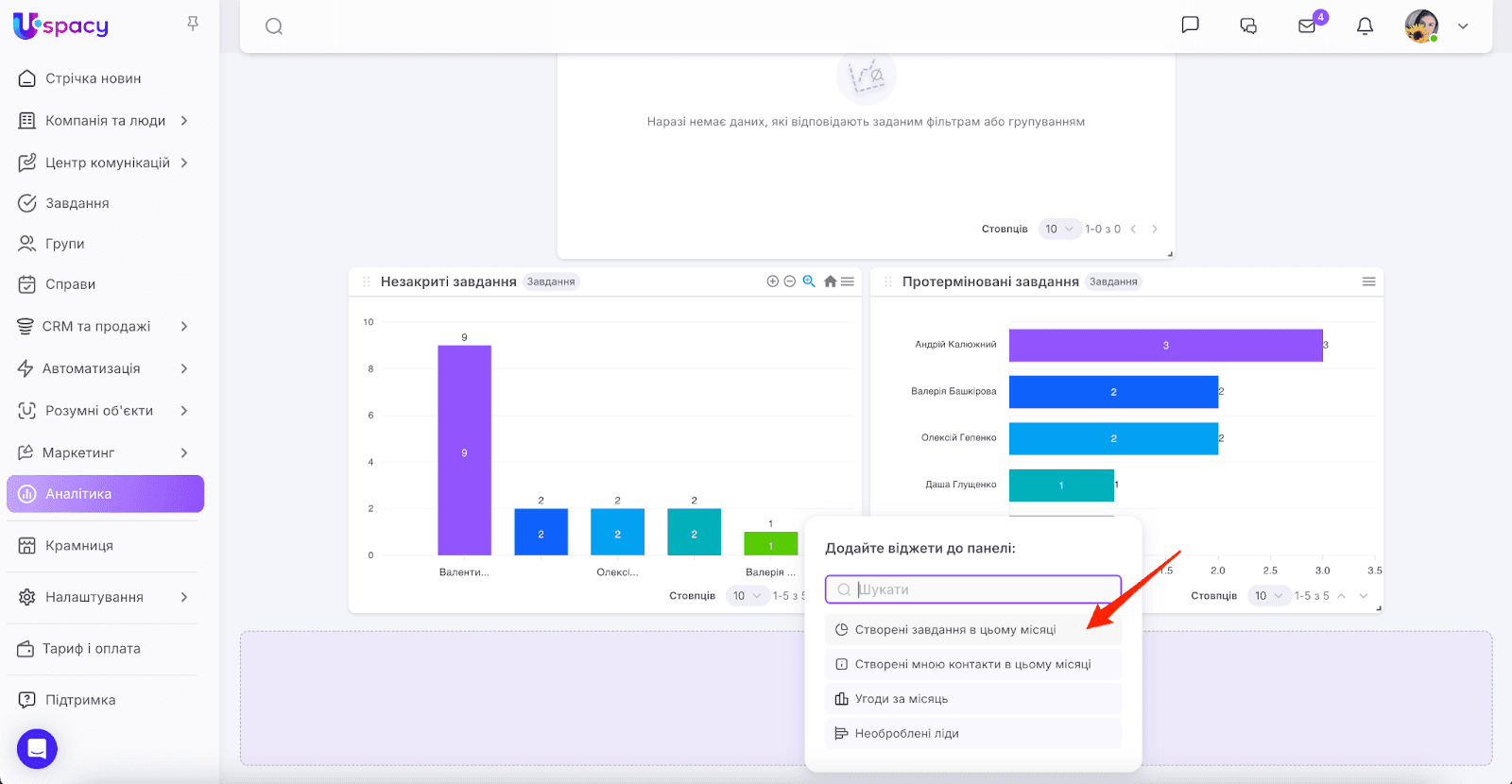Click the search magnifier icon in top bar

pyautogui.click(x=274, y=26)
